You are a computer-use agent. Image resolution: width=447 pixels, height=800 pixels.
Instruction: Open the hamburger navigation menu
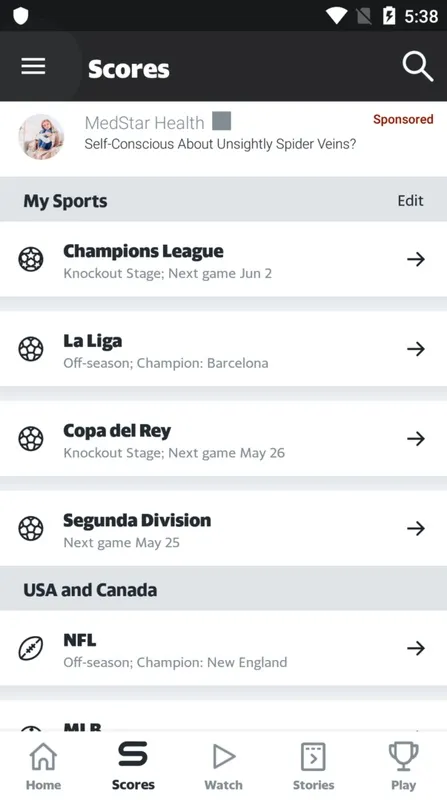33,66
